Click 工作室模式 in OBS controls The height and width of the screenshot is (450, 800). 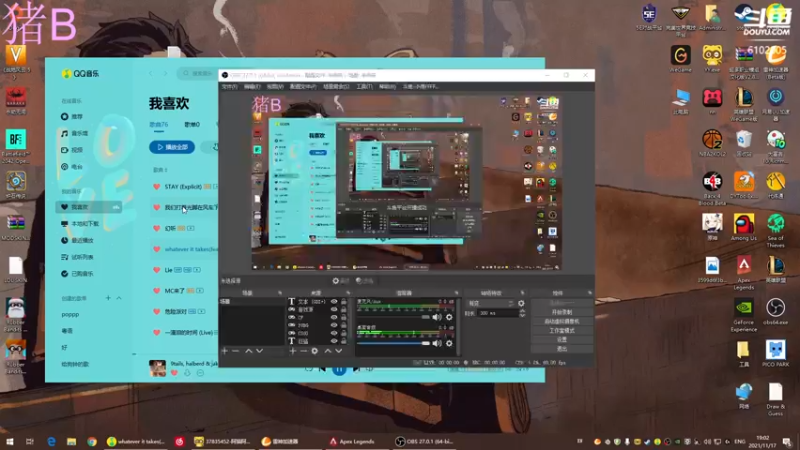(x=562, y=331)
